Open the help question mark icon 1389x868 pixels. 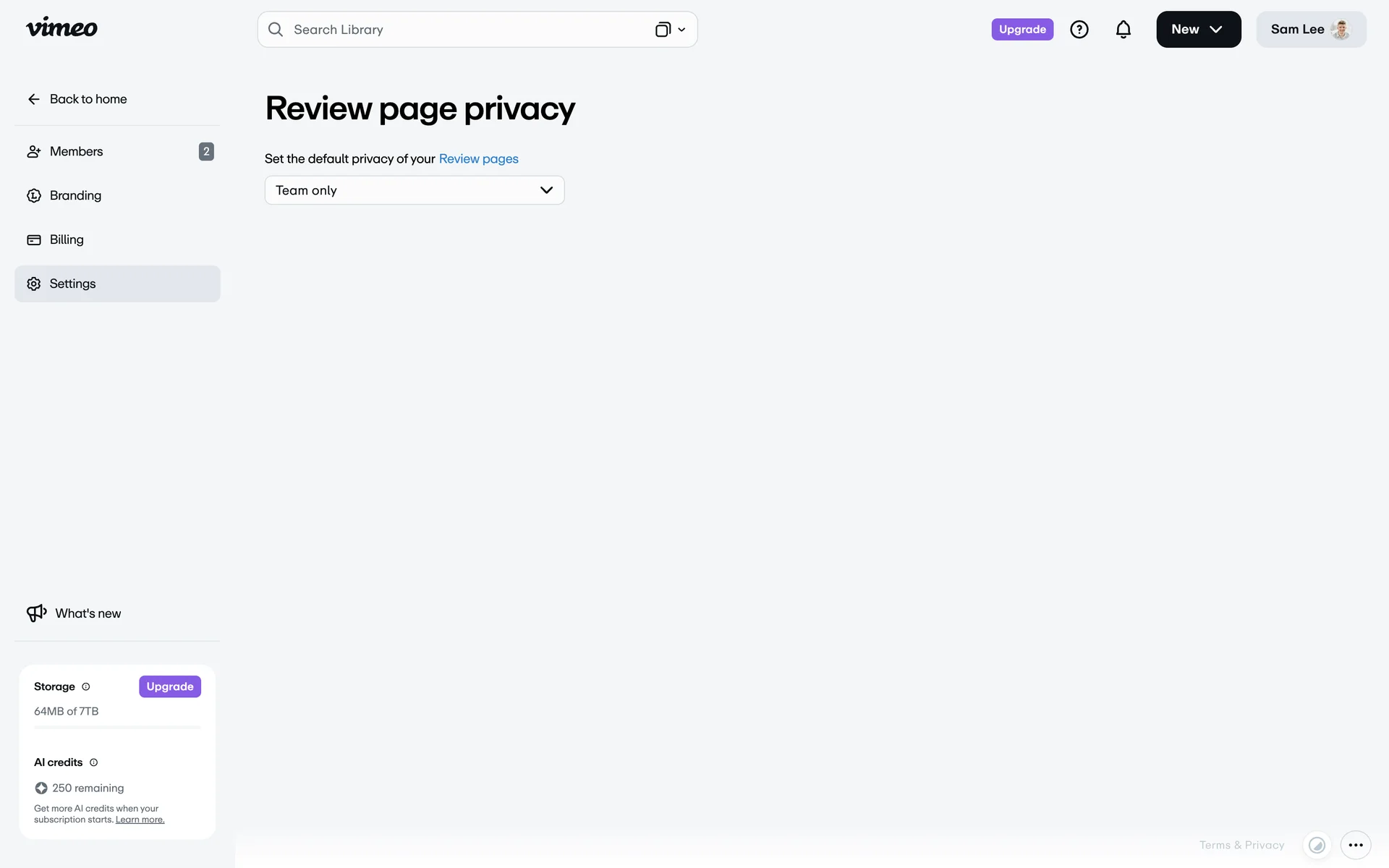(x=1079, y=30)
